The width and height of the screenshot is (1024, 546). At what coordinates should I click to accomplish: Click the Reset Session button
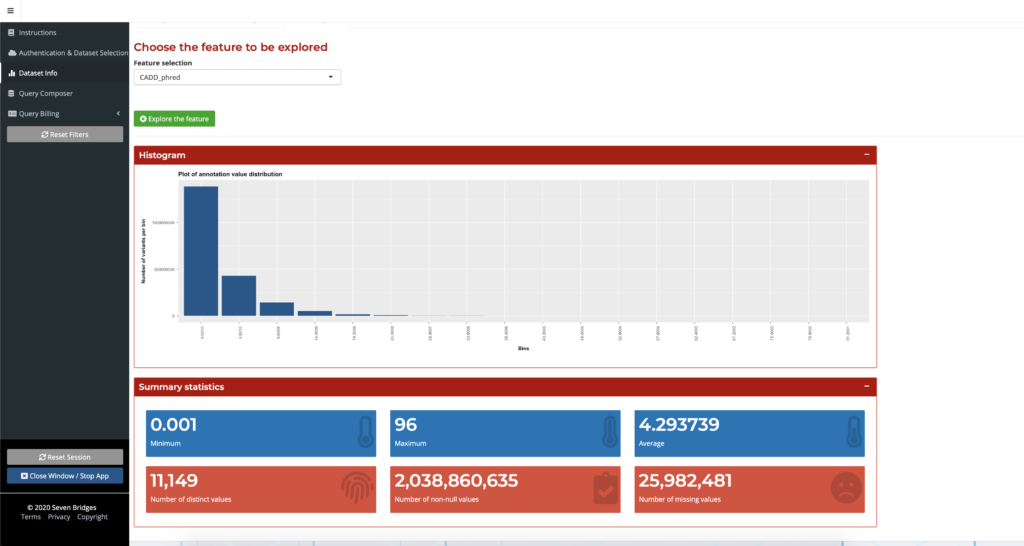tap(65, 457)
